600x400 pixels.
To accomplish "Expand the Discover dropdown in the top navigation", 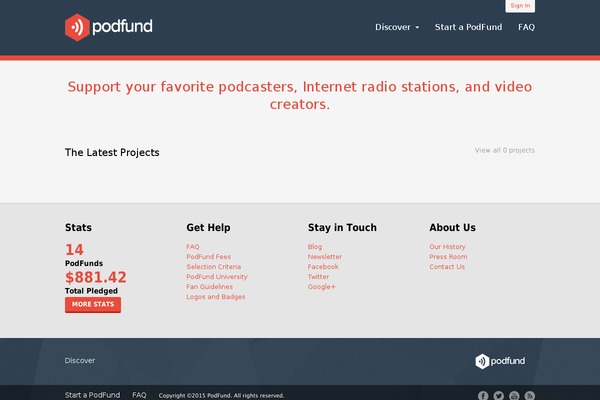I will point(397,27).
